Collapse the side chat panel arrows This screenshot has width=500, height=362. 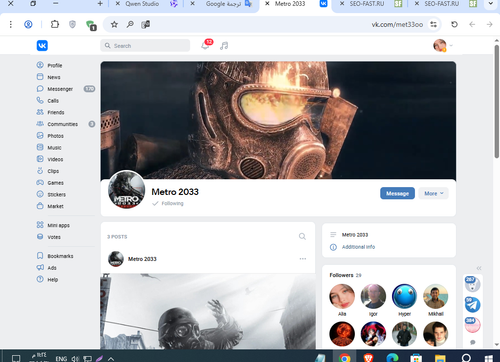tap(479, 268)
